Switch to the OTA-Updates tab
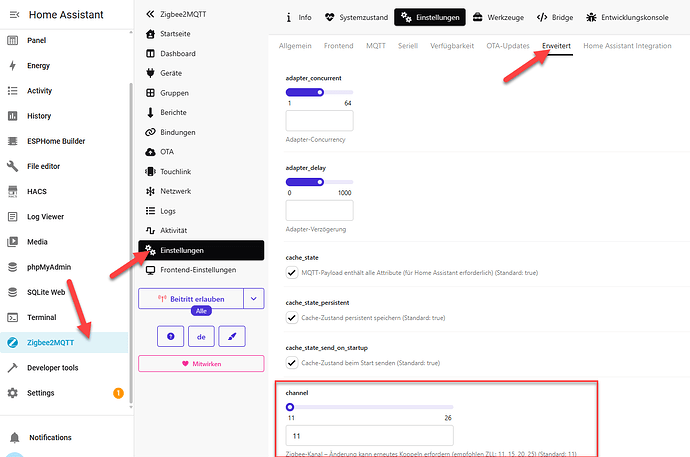The width and height of the screenshot is (690, 457). [508, 46]
